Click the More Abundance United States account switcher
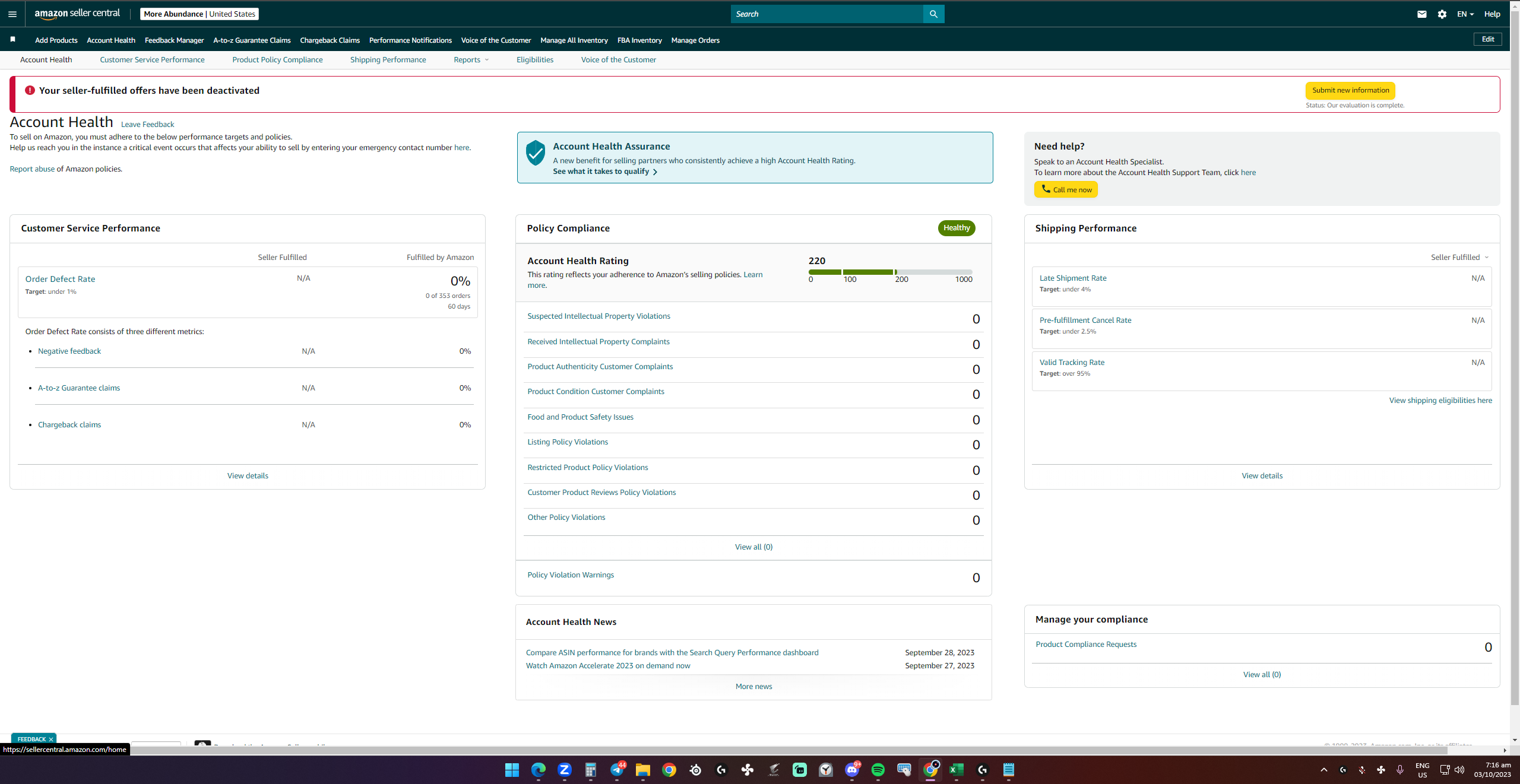Screen dimensions: 1520x784 pos(199,14)
